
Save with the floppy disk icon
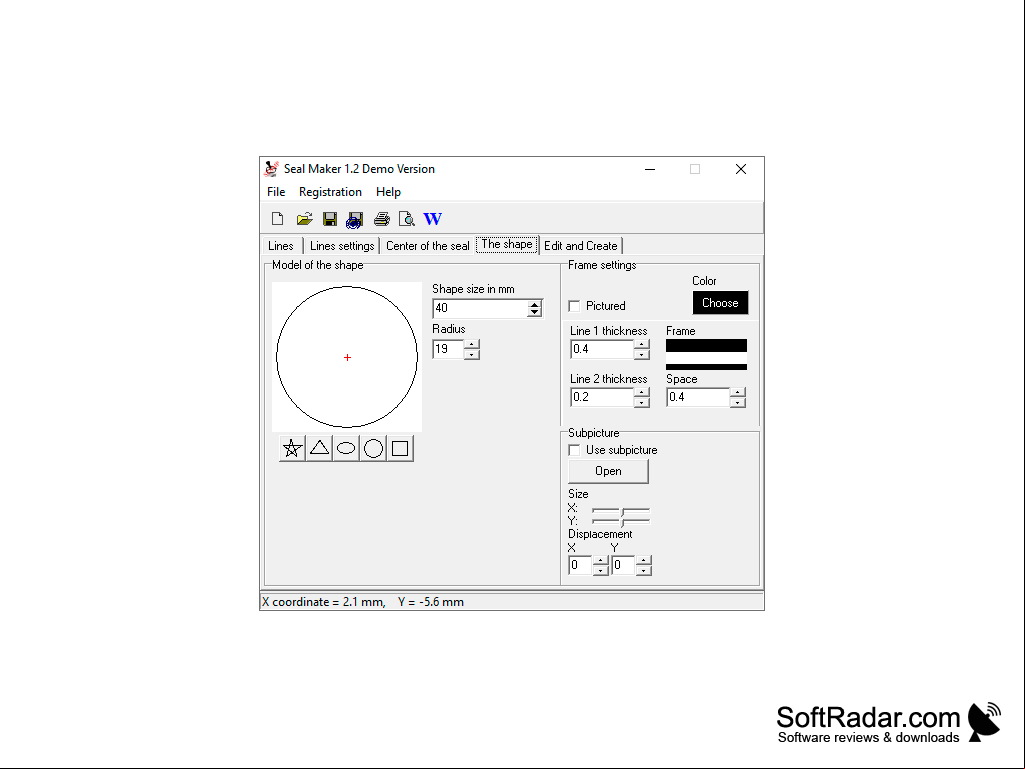point(330,219)
